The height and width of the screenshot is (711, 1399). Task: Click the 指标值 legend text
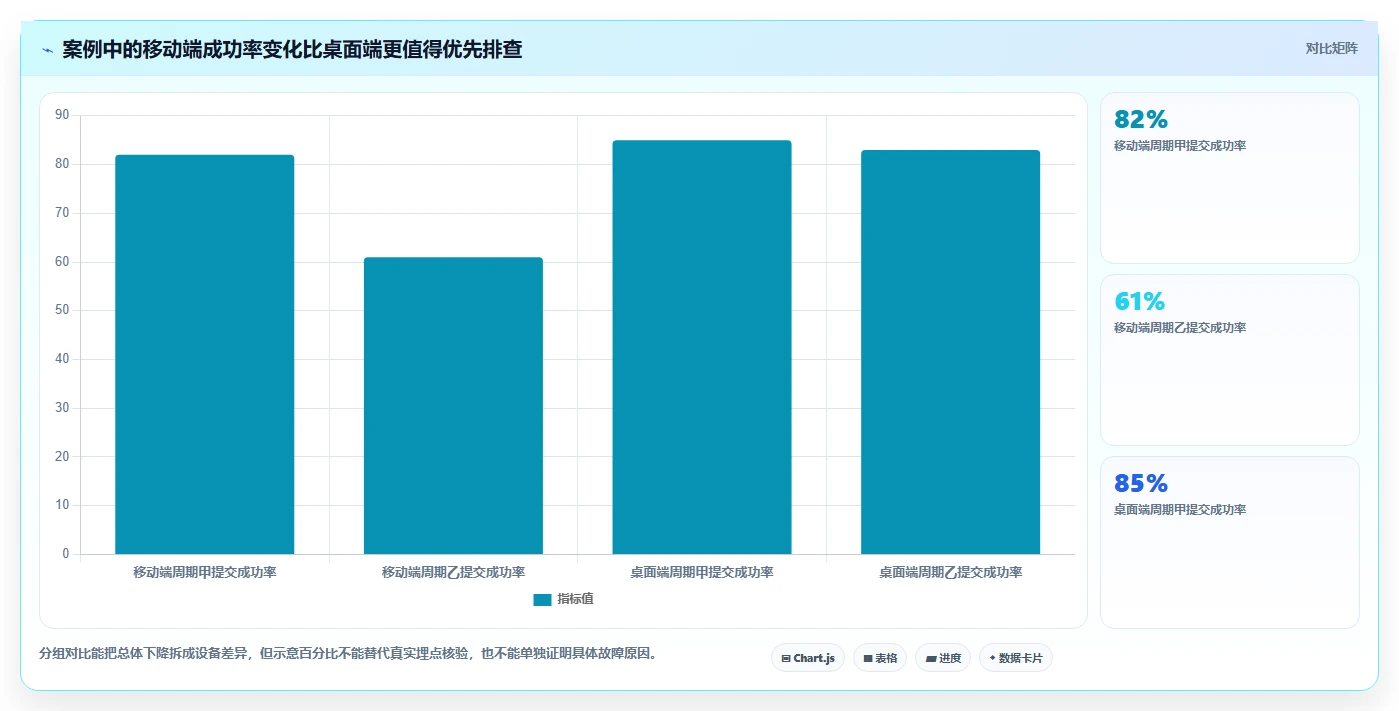(575, 599)
